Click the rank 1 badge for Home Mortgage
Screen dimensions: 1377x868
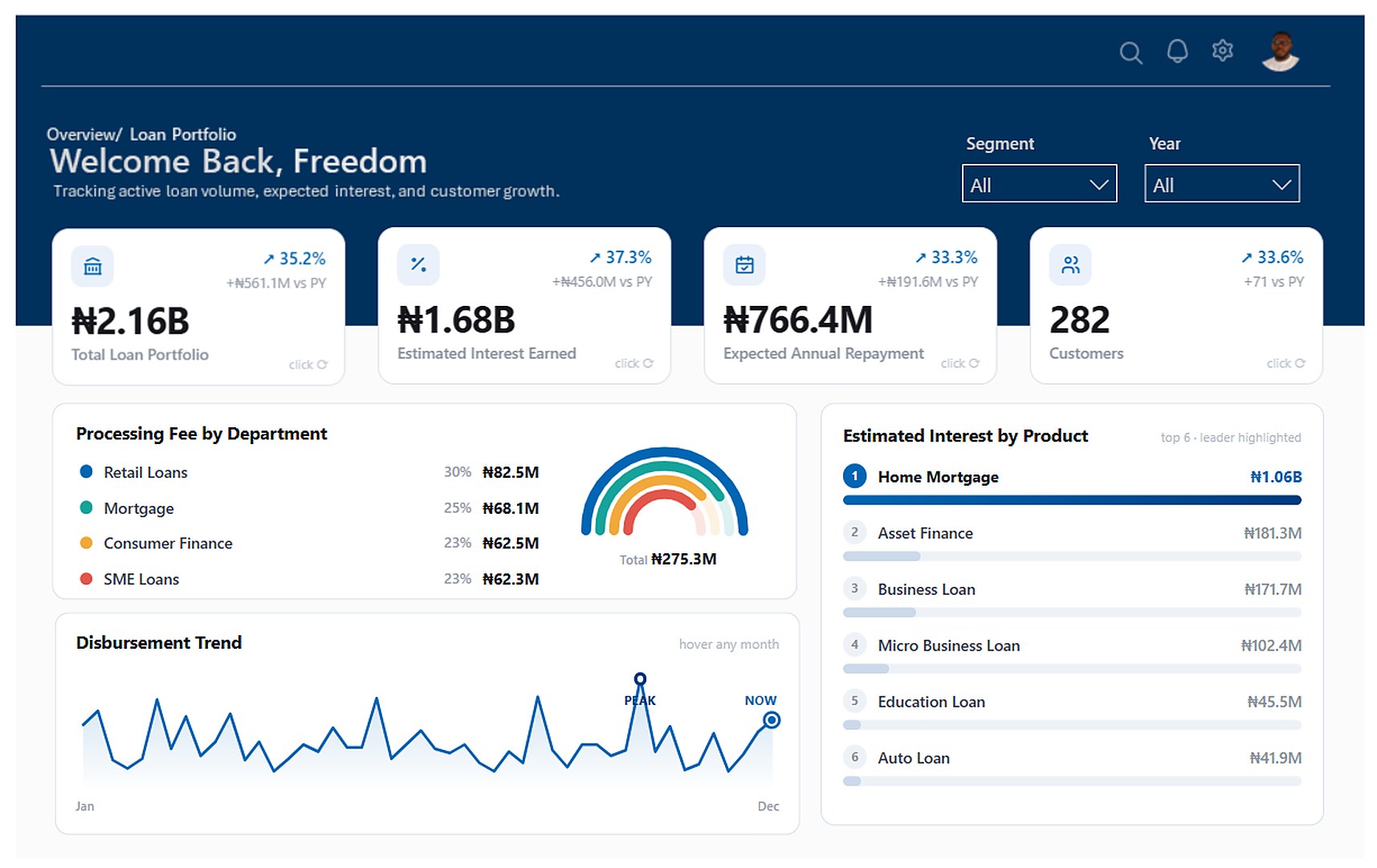pos(854,476)
